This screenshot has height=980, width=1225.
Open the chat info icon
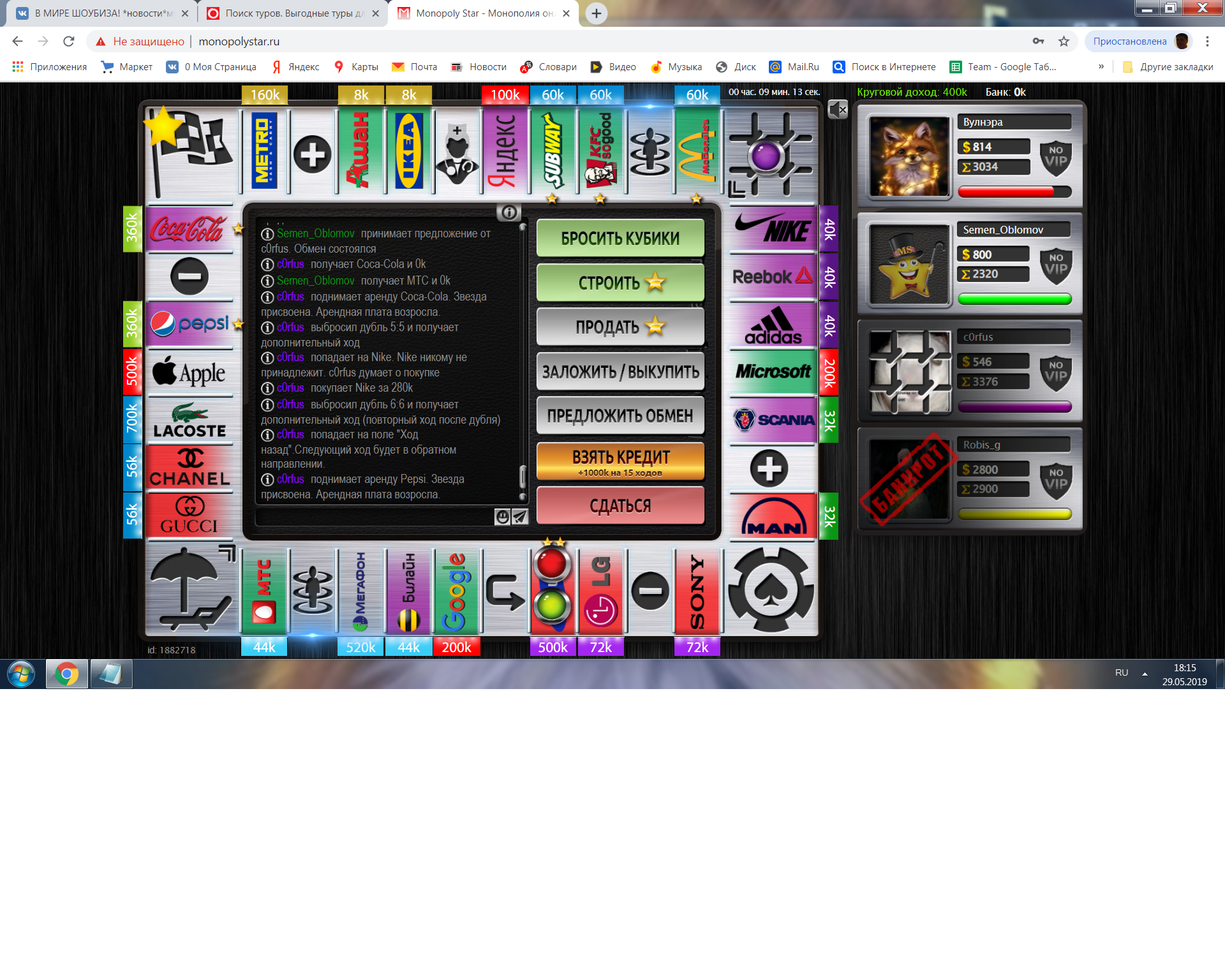click(x=509, y=212)
